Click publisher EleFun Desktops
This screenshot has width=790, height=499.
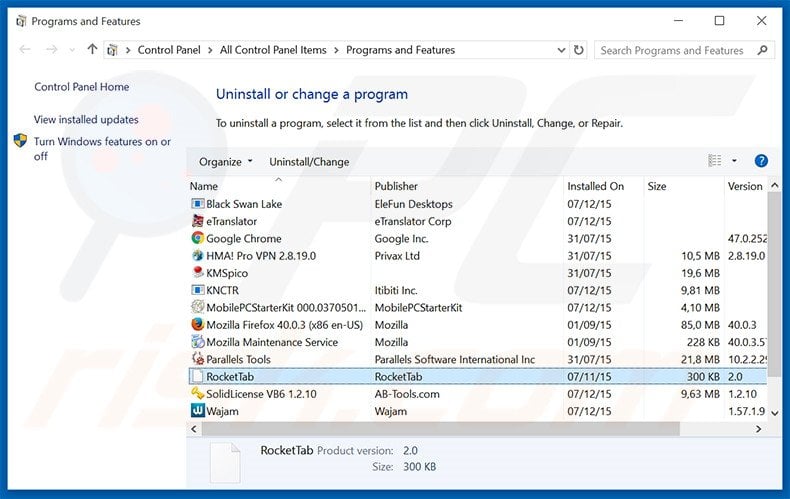413,204
